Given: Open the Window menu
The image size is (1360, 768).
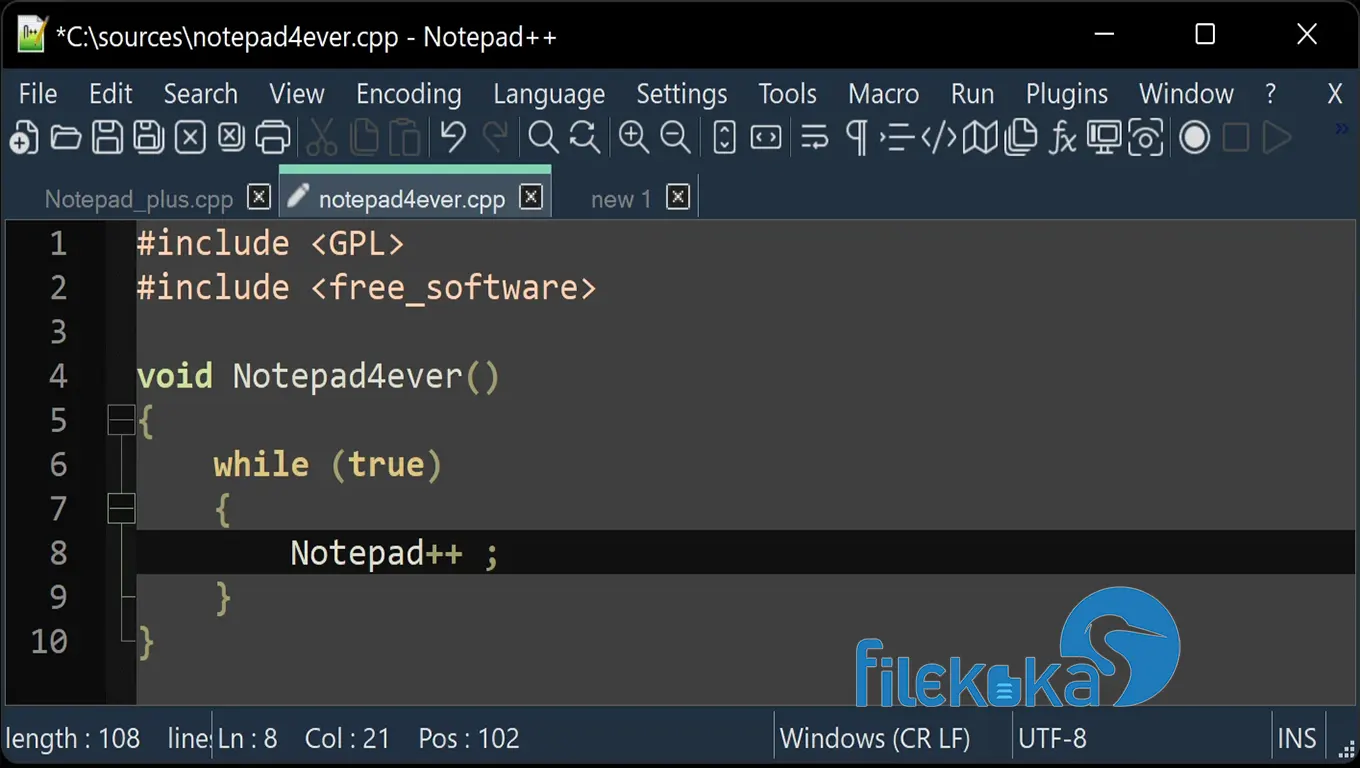Looking at the screenshot, I should (1186, 94).
